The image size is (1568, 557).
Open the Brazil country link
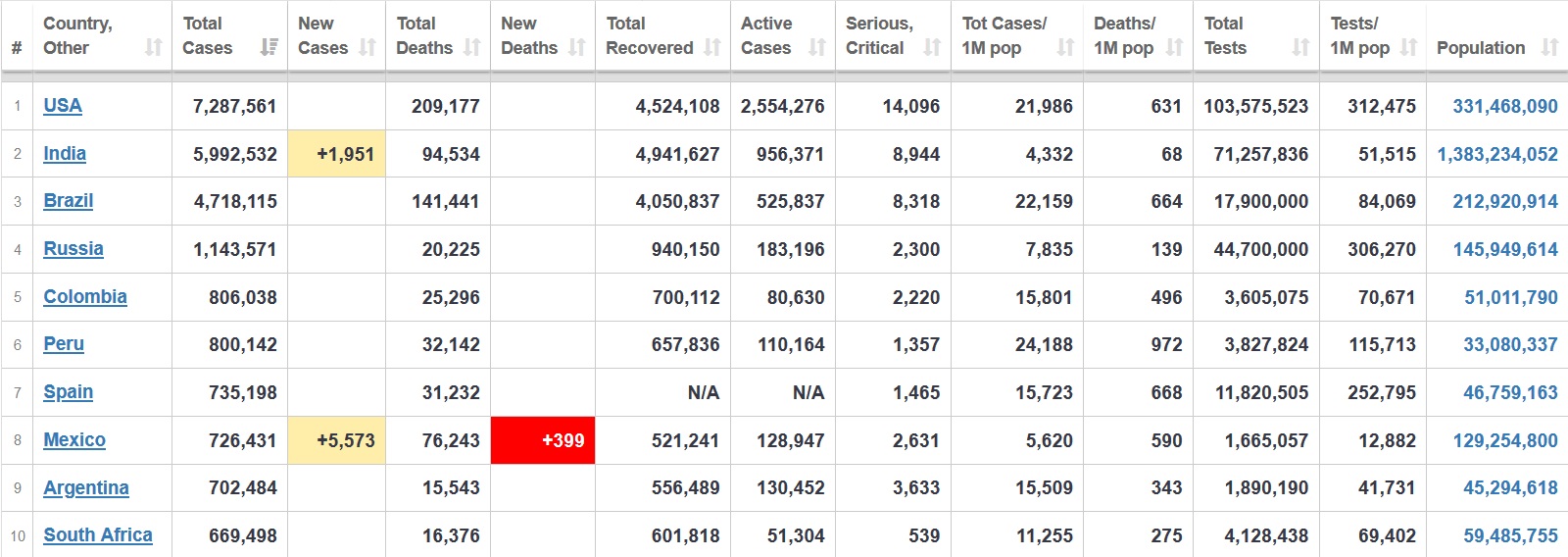click(x=69, y=201)
